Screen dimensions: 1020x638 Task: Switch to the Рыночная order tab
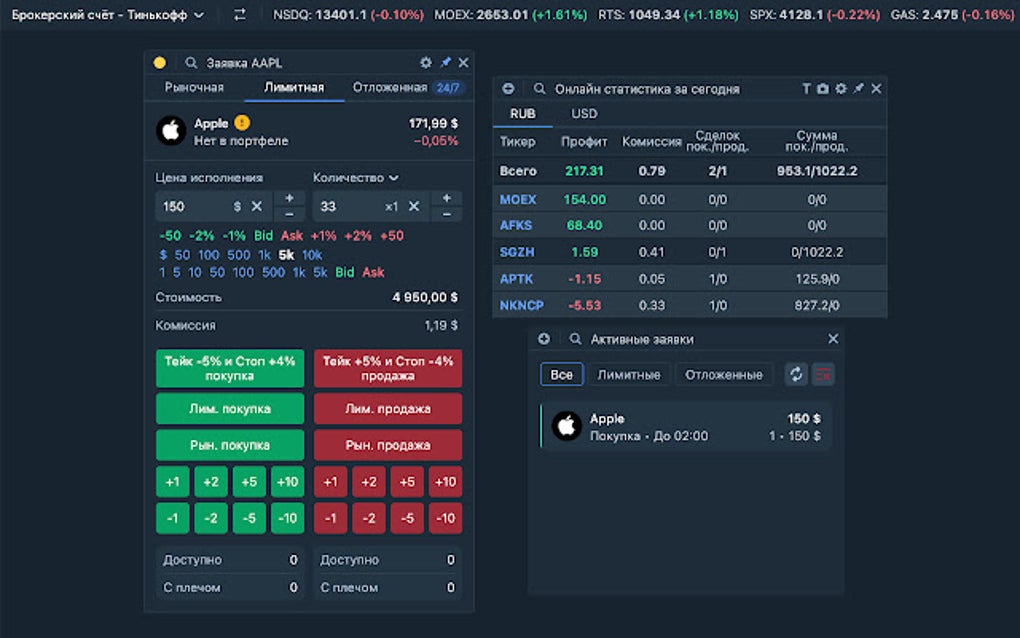pyautogui.click(x=197, y=87)
